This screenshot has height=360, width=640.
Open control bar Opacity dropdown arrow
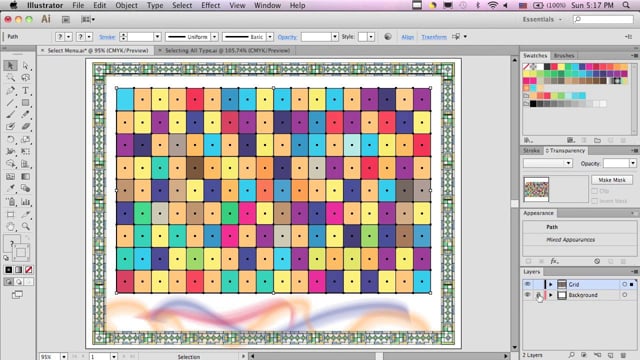[x=335, y=37]
